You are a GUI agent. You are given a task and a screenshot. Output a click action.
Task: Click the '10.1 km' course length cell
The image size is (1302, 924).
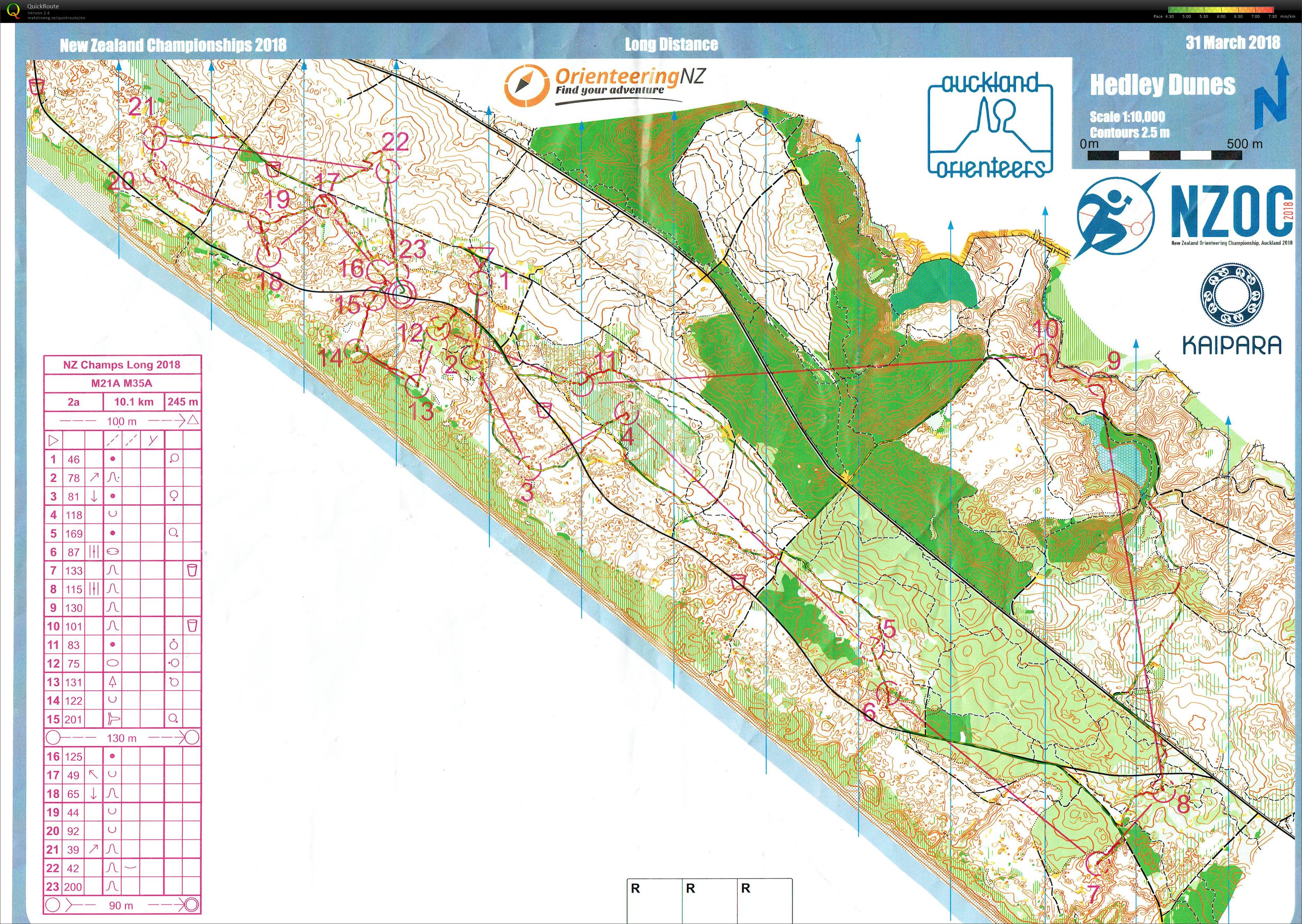pyautogui.click(x=134, y=402)
